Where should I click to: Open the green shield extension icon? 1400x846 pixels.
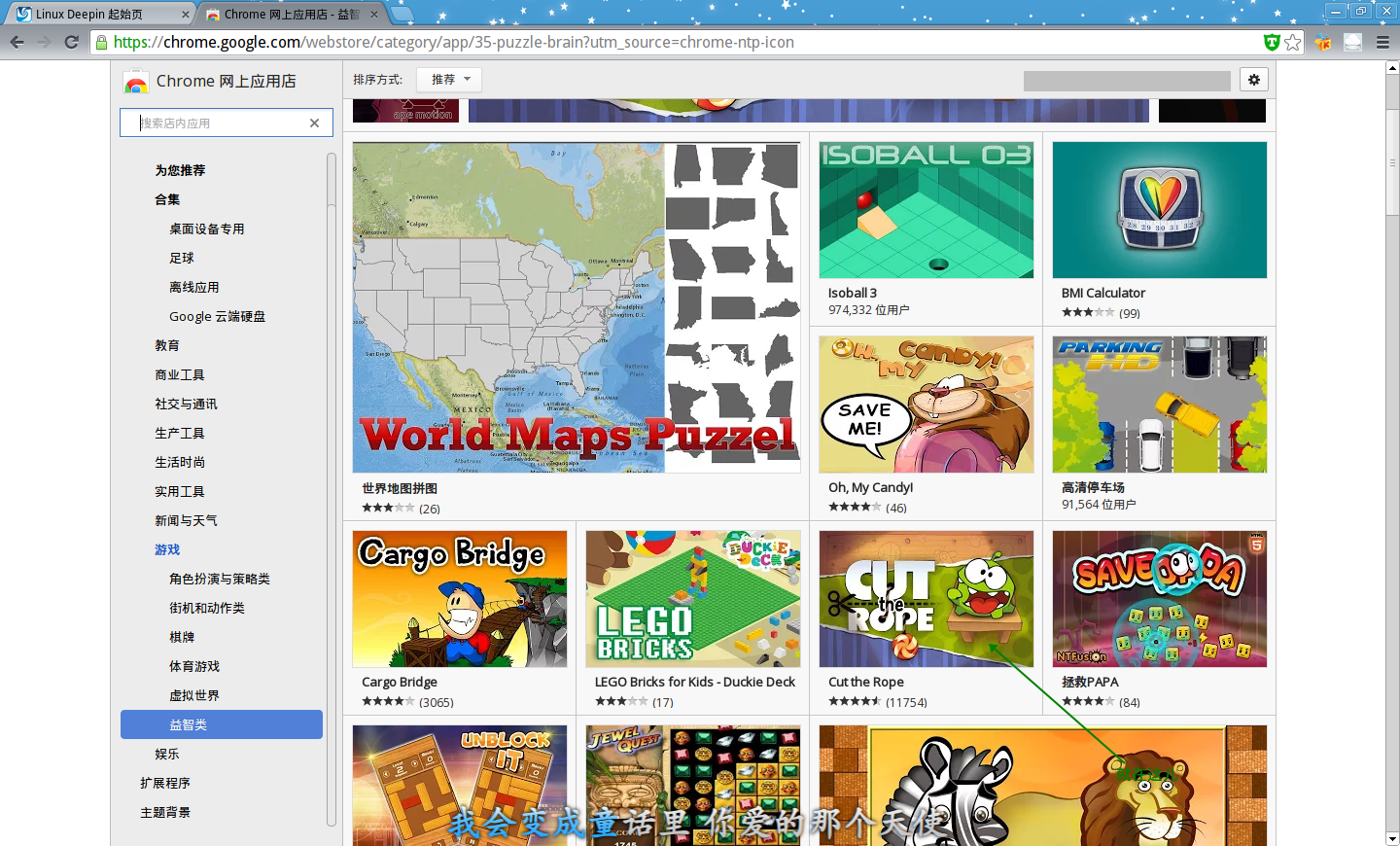pyautogui.click(x=1271, y=42)
